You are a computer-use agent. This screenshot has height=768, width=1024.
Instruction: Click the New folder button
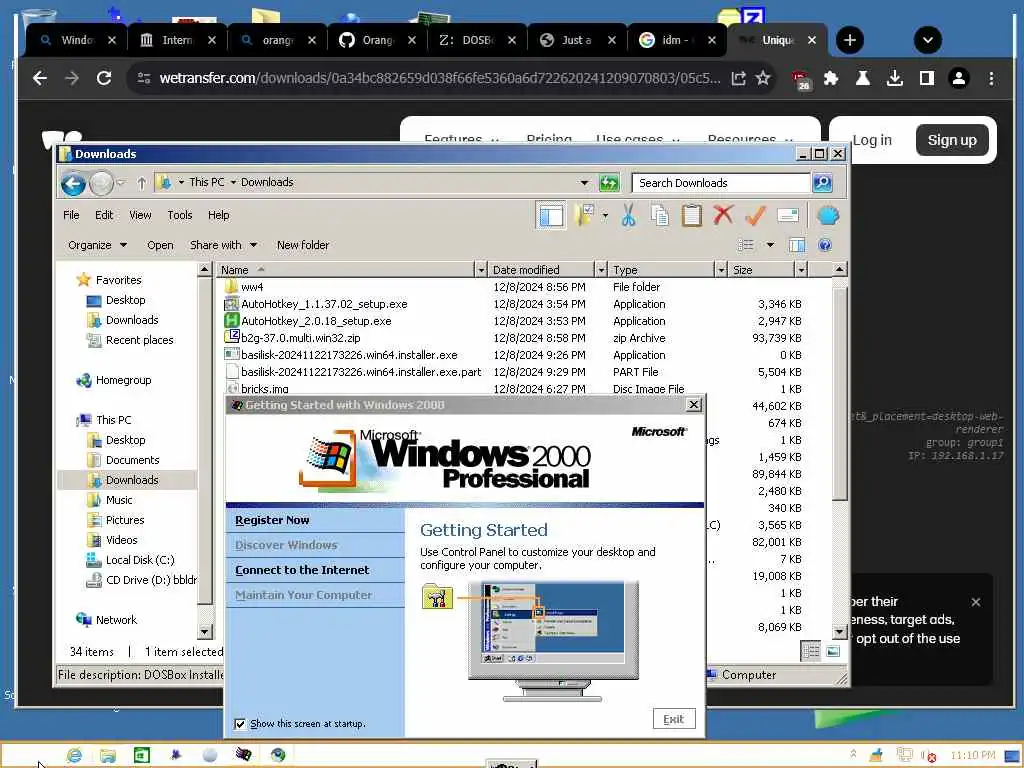tap(303, 245)
